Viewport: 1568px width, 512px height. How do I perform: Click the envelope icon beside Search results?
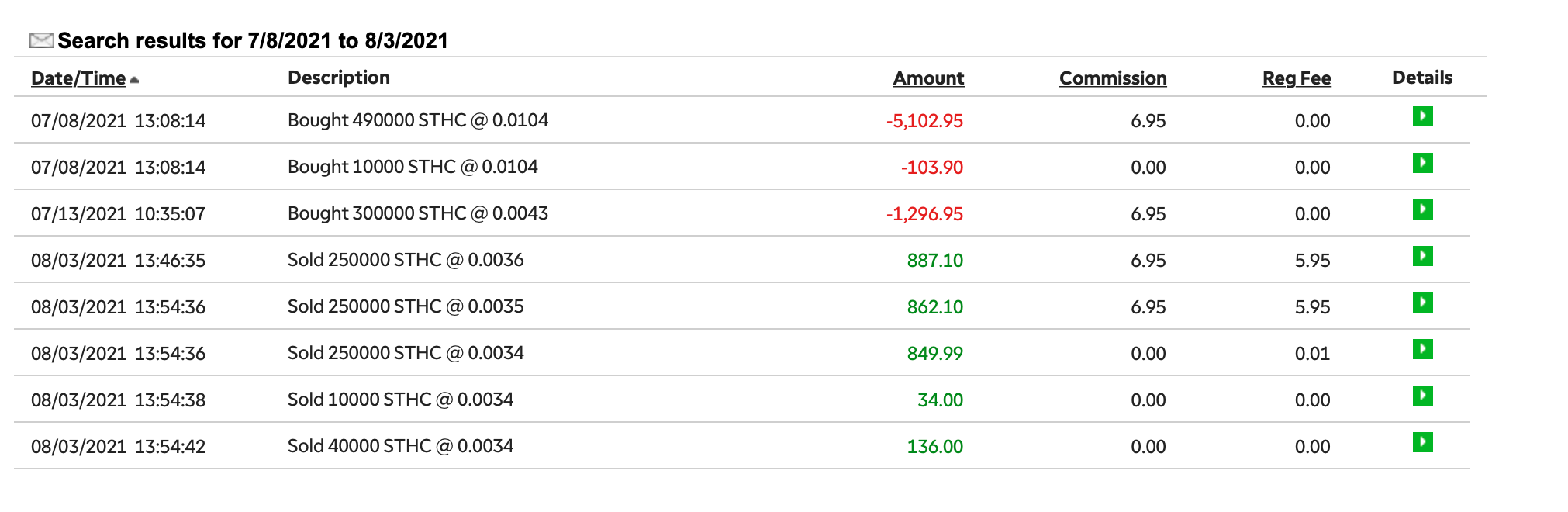pyautogui.click(x=41, y=40)
